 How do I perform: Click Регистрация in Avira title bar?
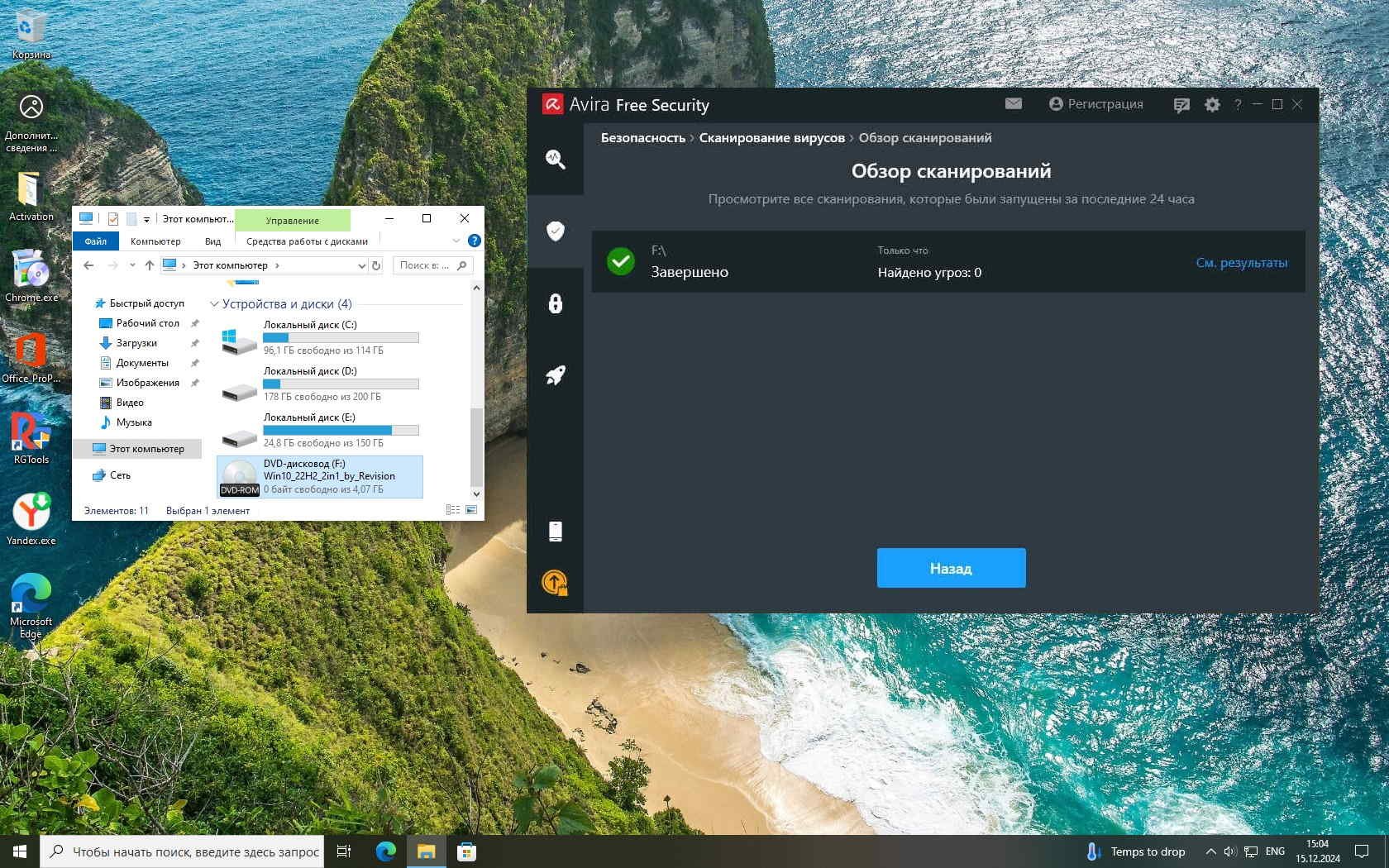(x=1096, y=104)
